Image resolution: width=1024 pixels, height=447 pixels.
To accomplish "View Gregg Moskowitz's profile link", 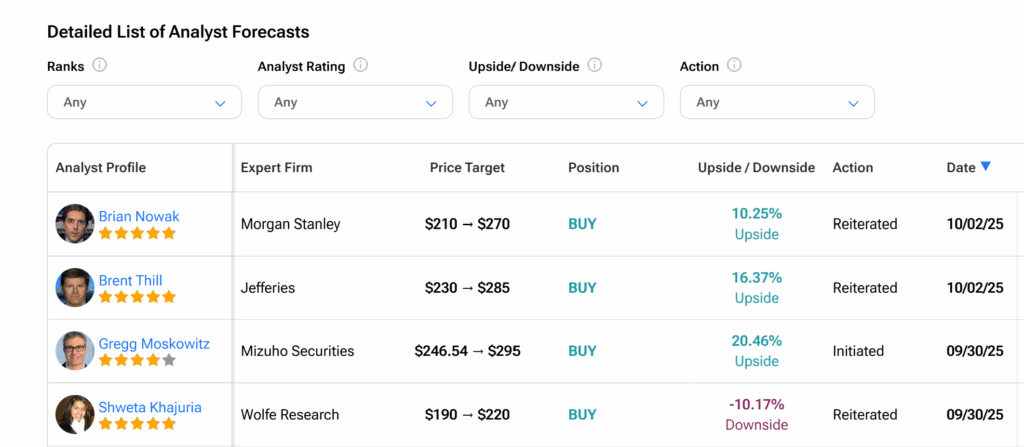I will click(x=154, y=343).
